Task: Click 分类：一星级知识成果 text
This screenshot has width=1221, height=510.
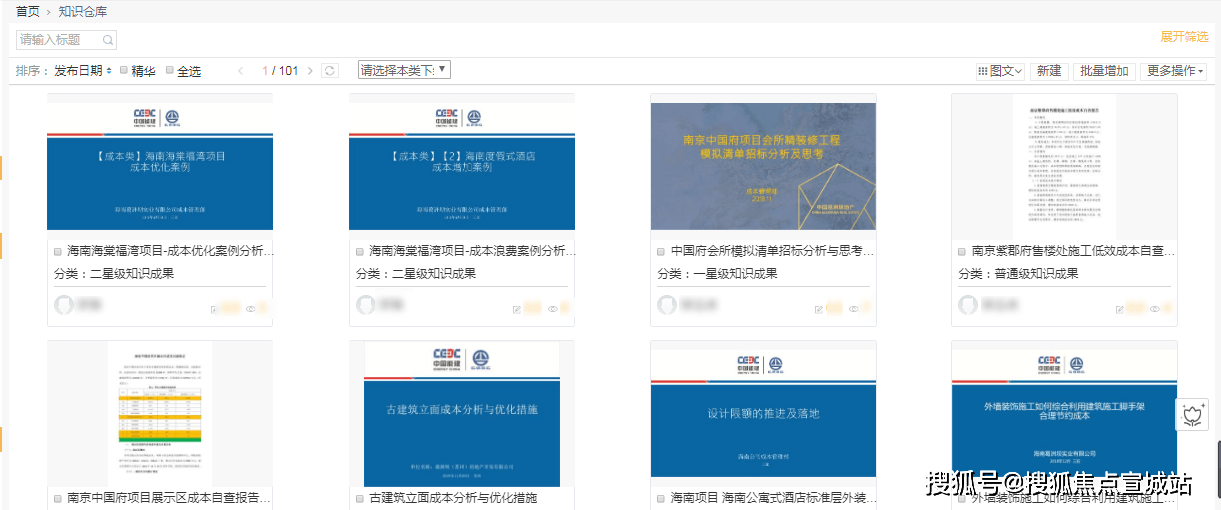Action: (x=717, y=274)
